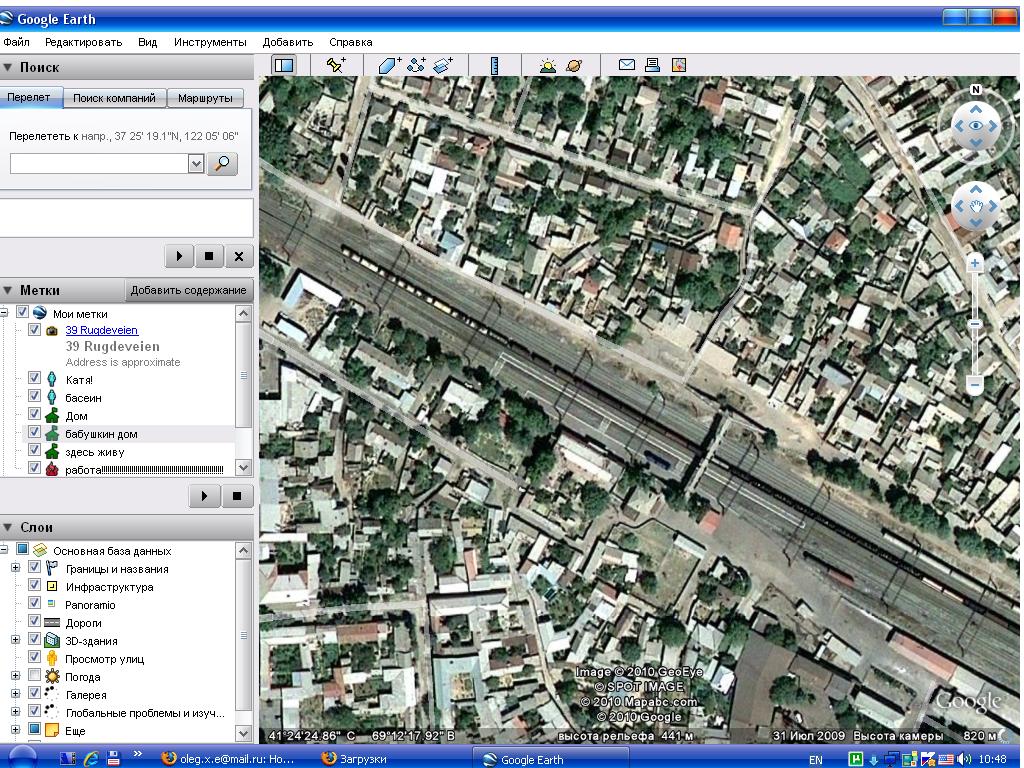Screen dimensions: 1024x768
Task: Uncheck the Мои метки checkbox
Action: 22,312
